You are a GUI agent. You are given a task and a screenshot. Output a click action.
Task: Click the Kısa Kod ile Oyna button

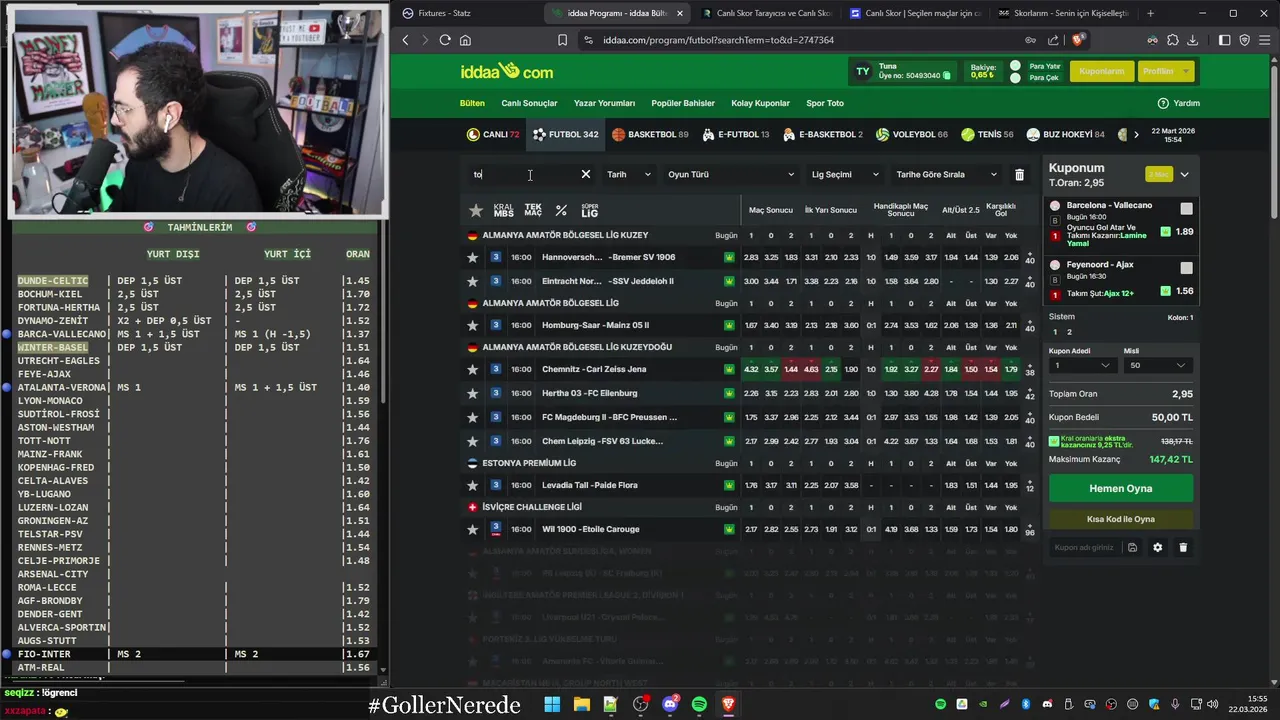(1120, 519)
